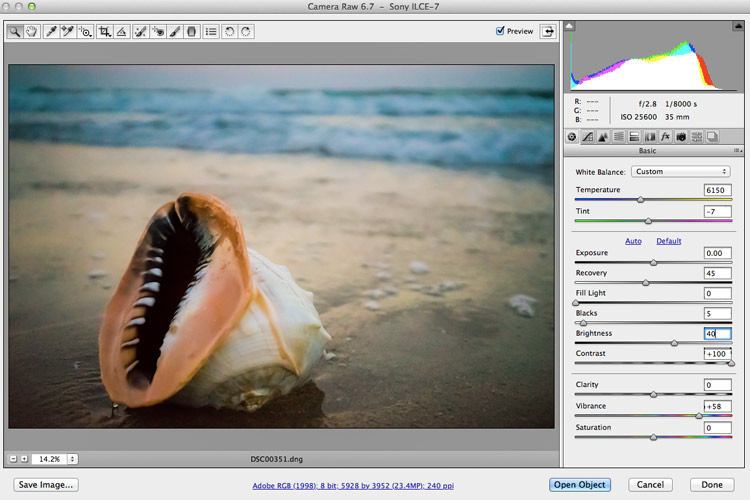Open the Snapshots panel tab

point(712,137)
